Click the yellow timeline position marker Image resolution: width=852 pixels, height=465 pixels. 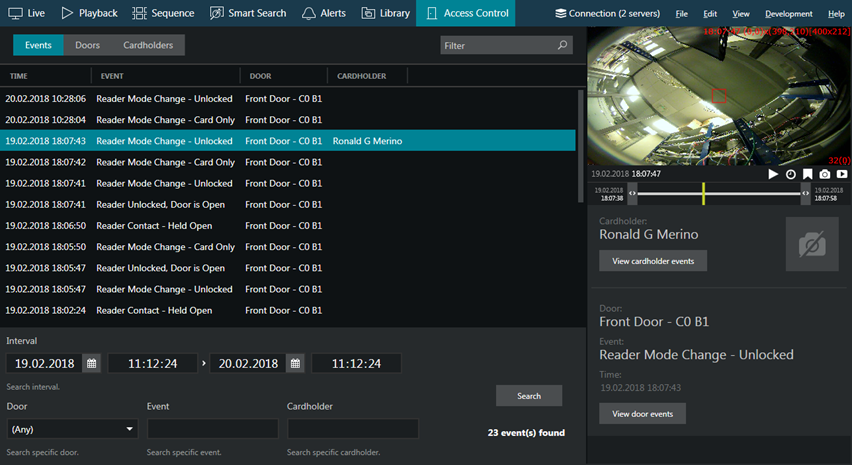[703, 193]
